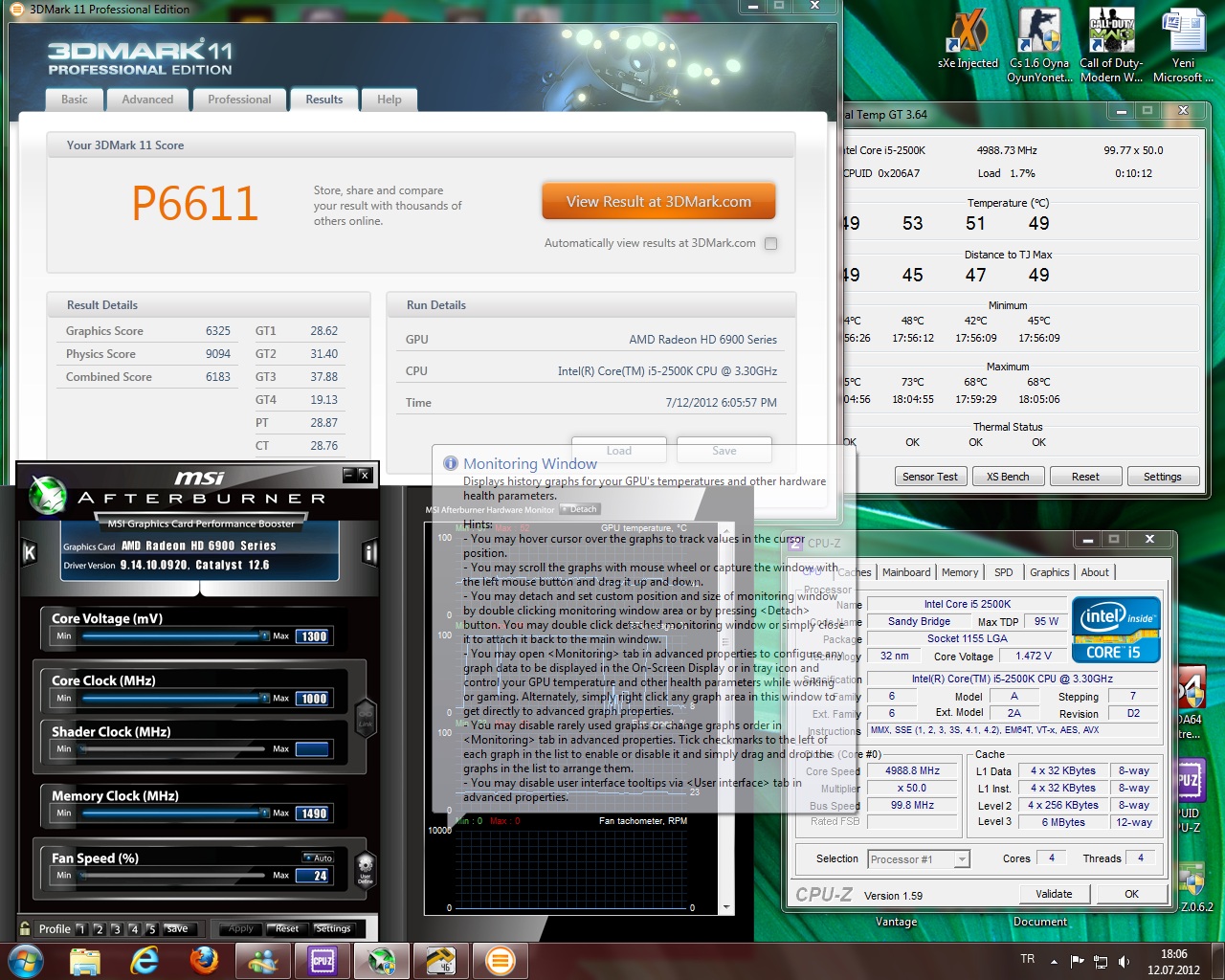Click Reset button in Real Temp
This screenshot has width=1225, height=980.
pyautogui.click(x=1085, y=477)
